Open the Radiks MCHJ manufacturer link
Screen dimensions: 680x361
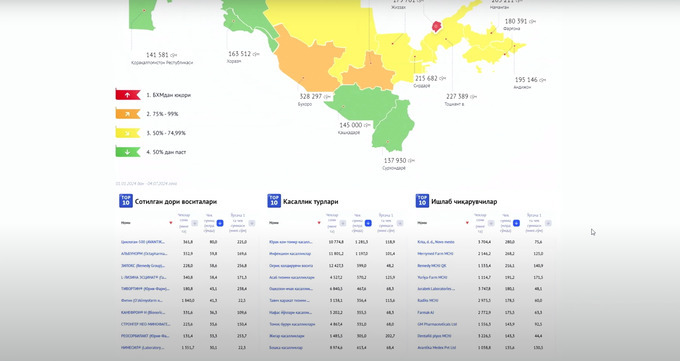click(428, 300)
